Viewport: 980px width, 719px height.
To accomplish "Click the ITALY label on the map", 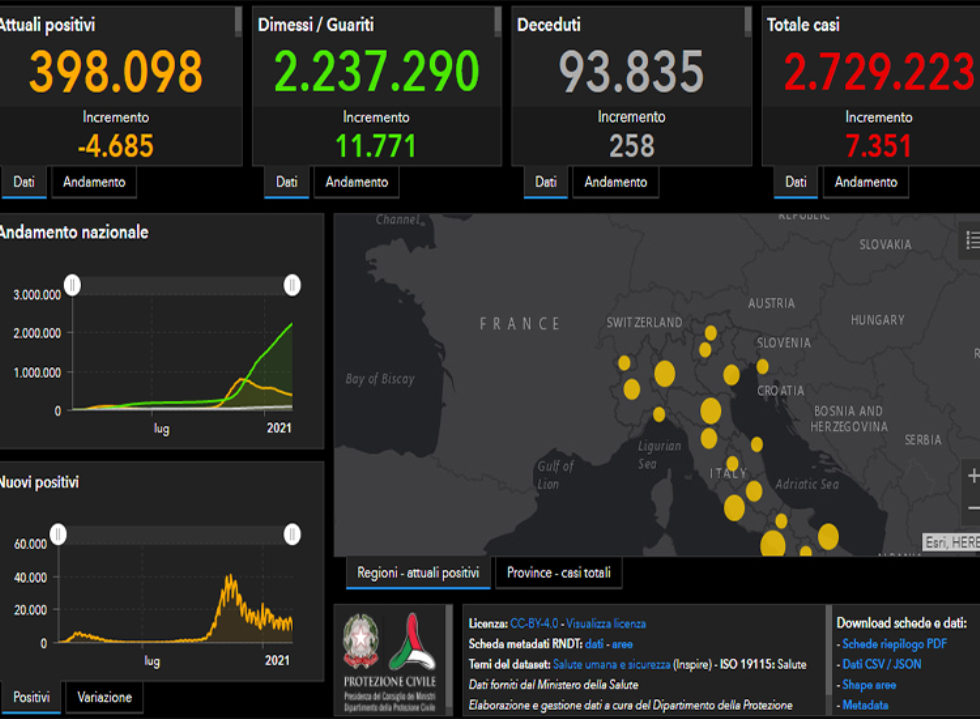I will pyautogui.click(x=728, y=473).
